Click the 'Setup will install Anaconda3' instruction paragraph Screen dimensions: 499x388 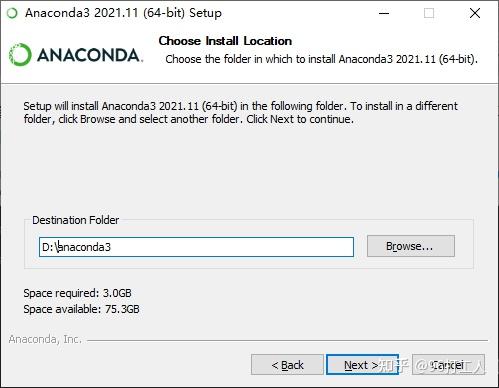[x=240, y=112]
